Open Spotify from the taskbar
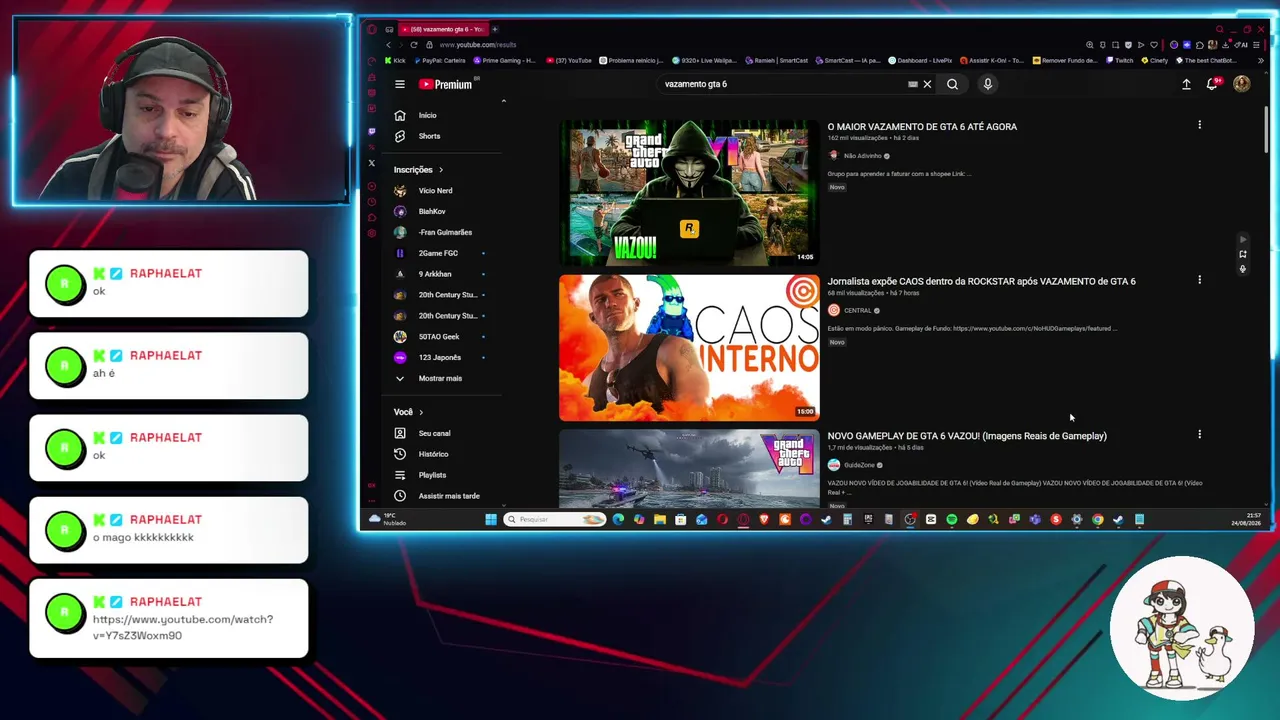 [951, 519]
